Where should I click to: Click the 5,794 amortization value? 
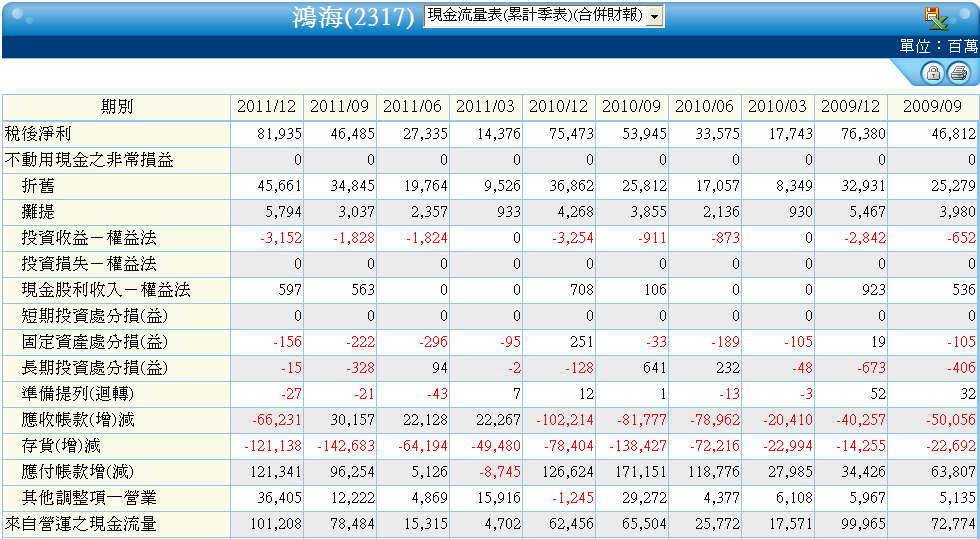284,212
